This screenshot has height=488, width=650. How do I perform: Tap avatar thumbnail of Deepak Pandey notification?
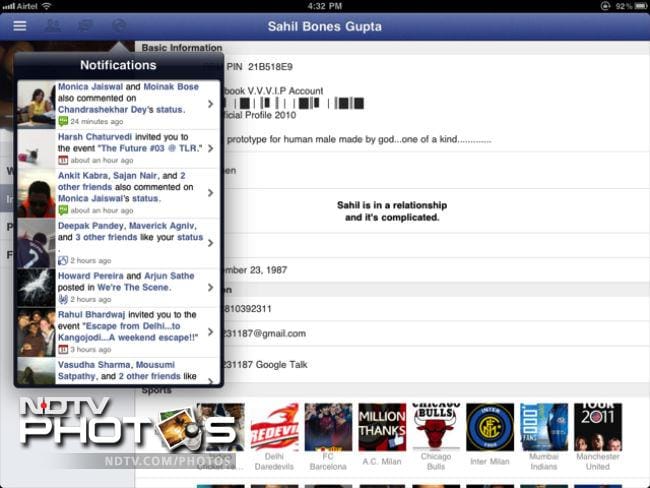[x=36, y=243]
